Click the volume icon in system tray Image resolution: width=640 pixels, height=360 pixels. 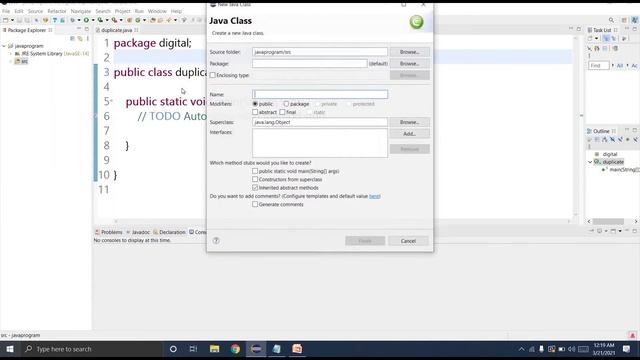tap(571, 349)
